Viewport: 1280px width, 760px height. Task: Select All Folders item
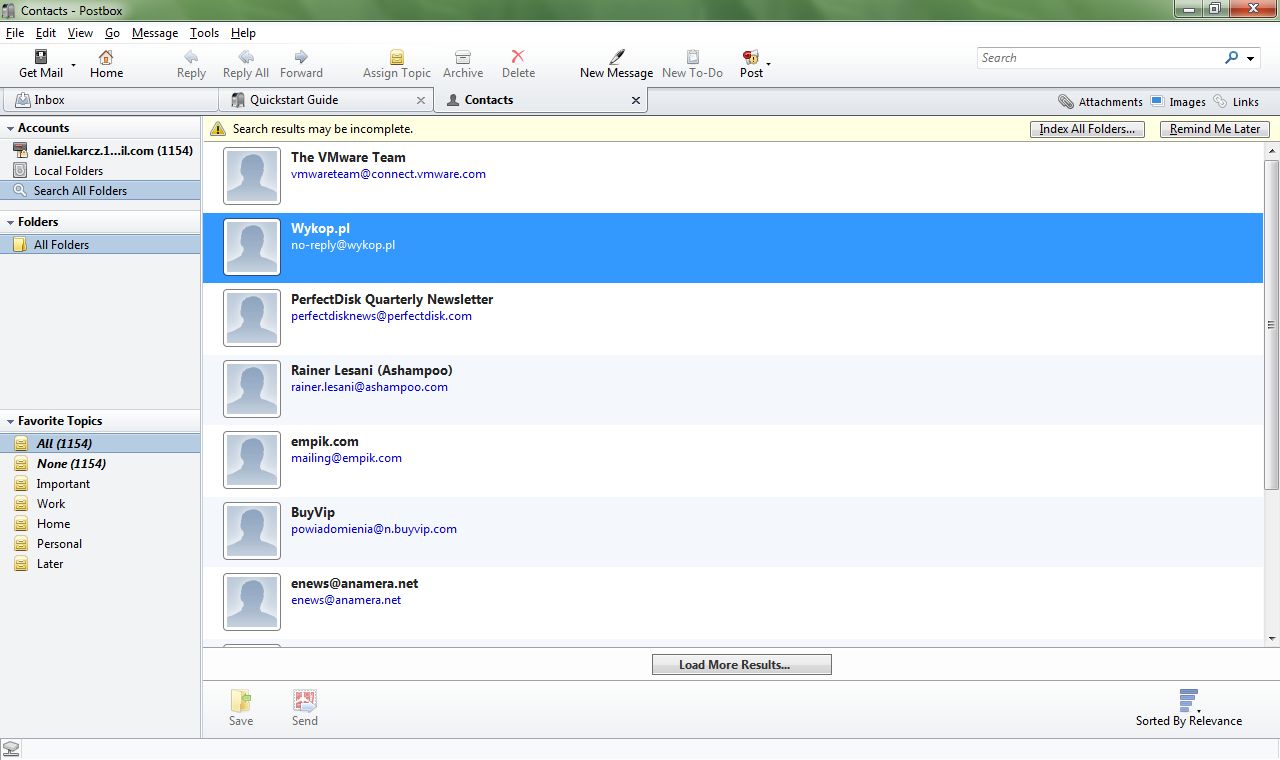point(100,245)
